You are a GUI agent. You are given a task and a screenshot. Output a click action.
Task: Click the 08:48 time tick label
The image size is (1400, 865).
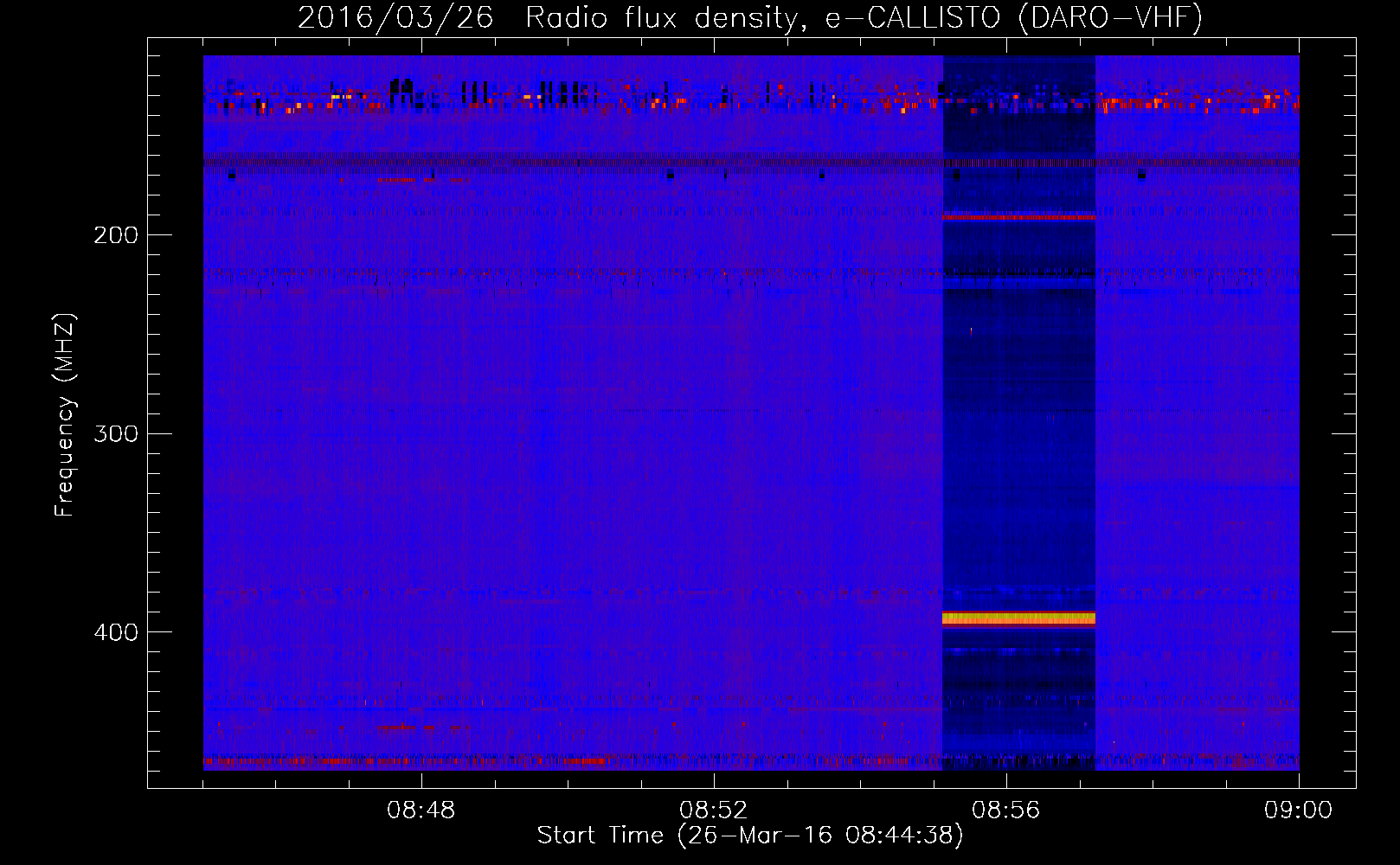pyautogui.click(x=421, y=811)
